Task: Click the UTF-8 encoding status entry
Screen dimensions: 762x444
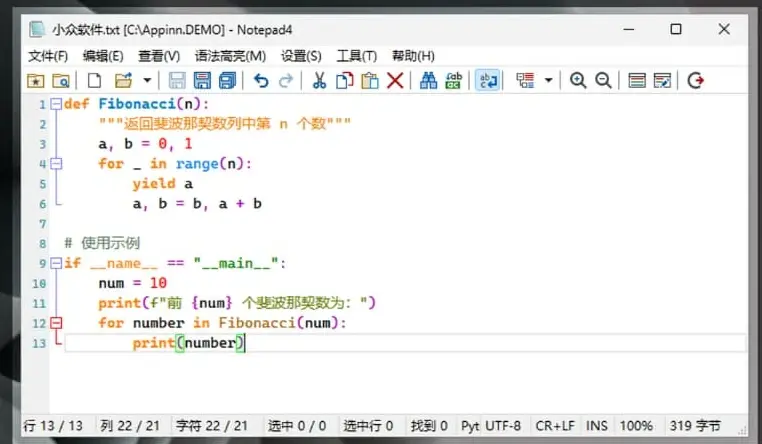Action: coord(503,426)
